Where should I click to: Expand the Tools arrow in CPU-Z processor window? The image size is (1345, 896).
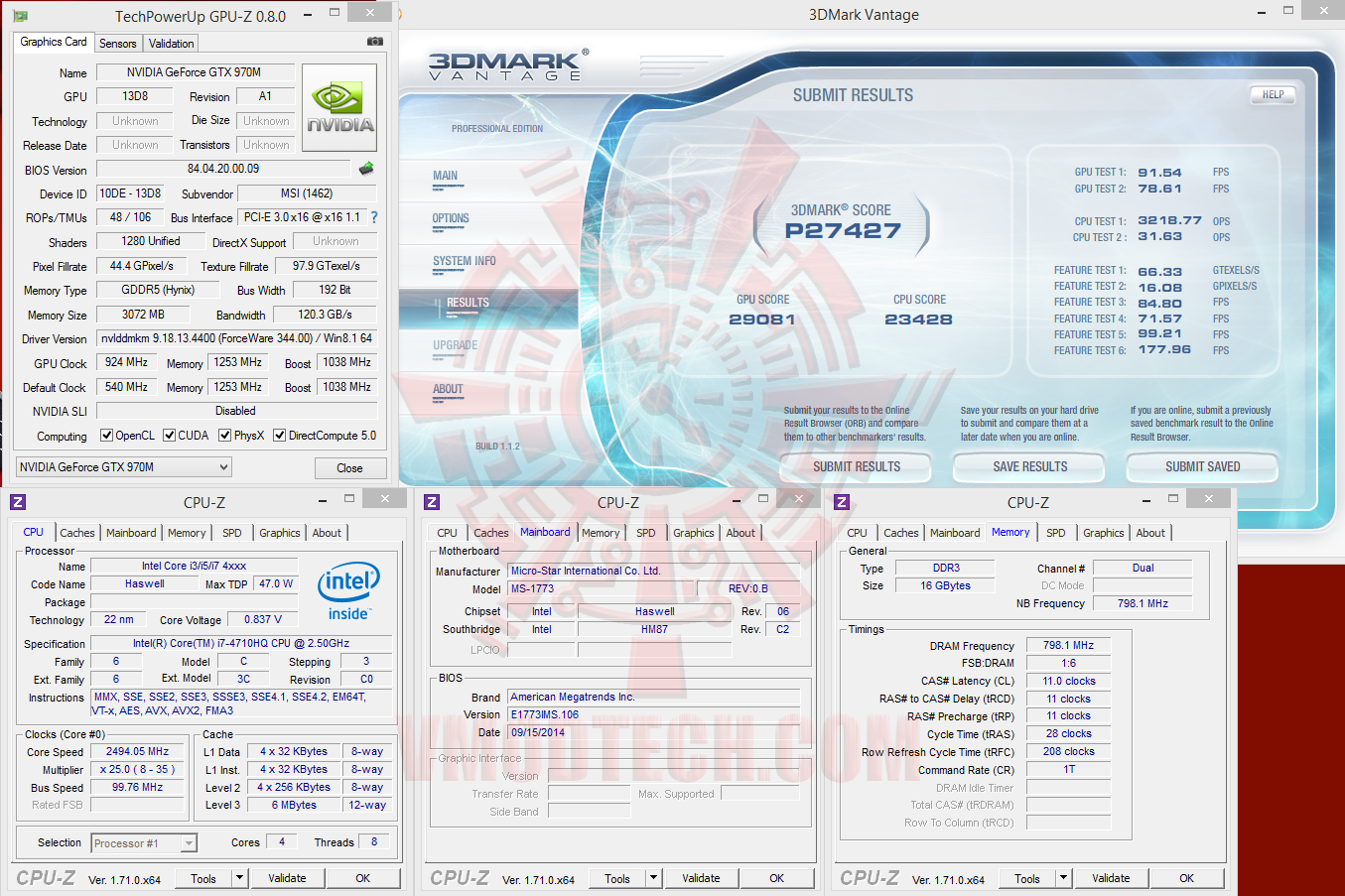coord(239,878)
